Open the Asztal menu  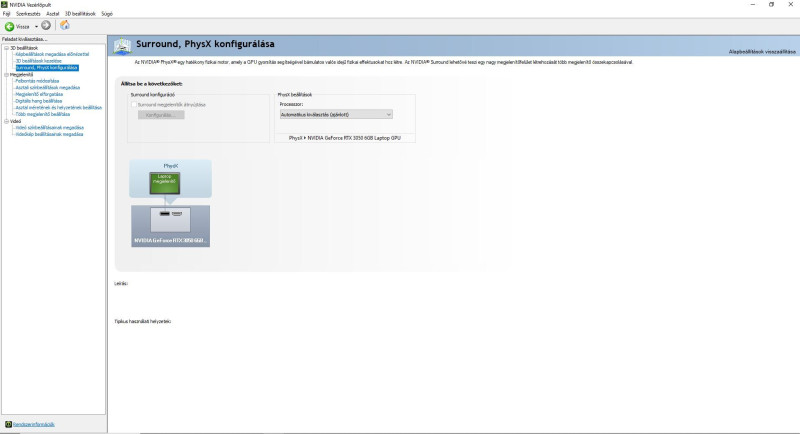pos(53,14)
